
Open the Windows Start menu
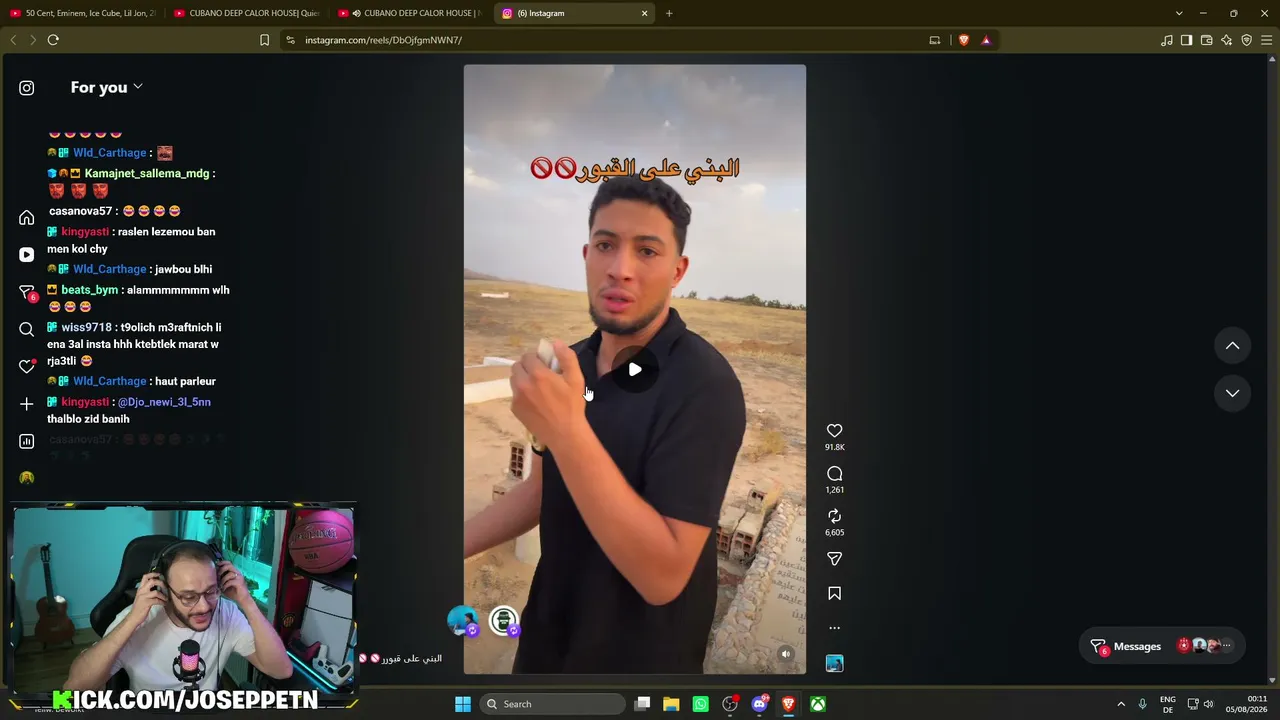(x=463, y=704)
